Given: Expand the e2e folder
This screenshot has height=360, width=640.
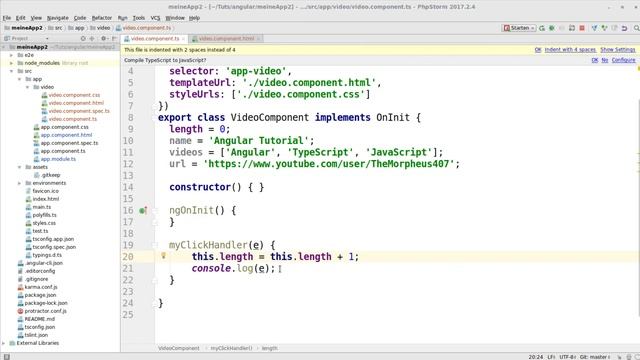Looking at the screenshot, I should click(x=11, y=55).
